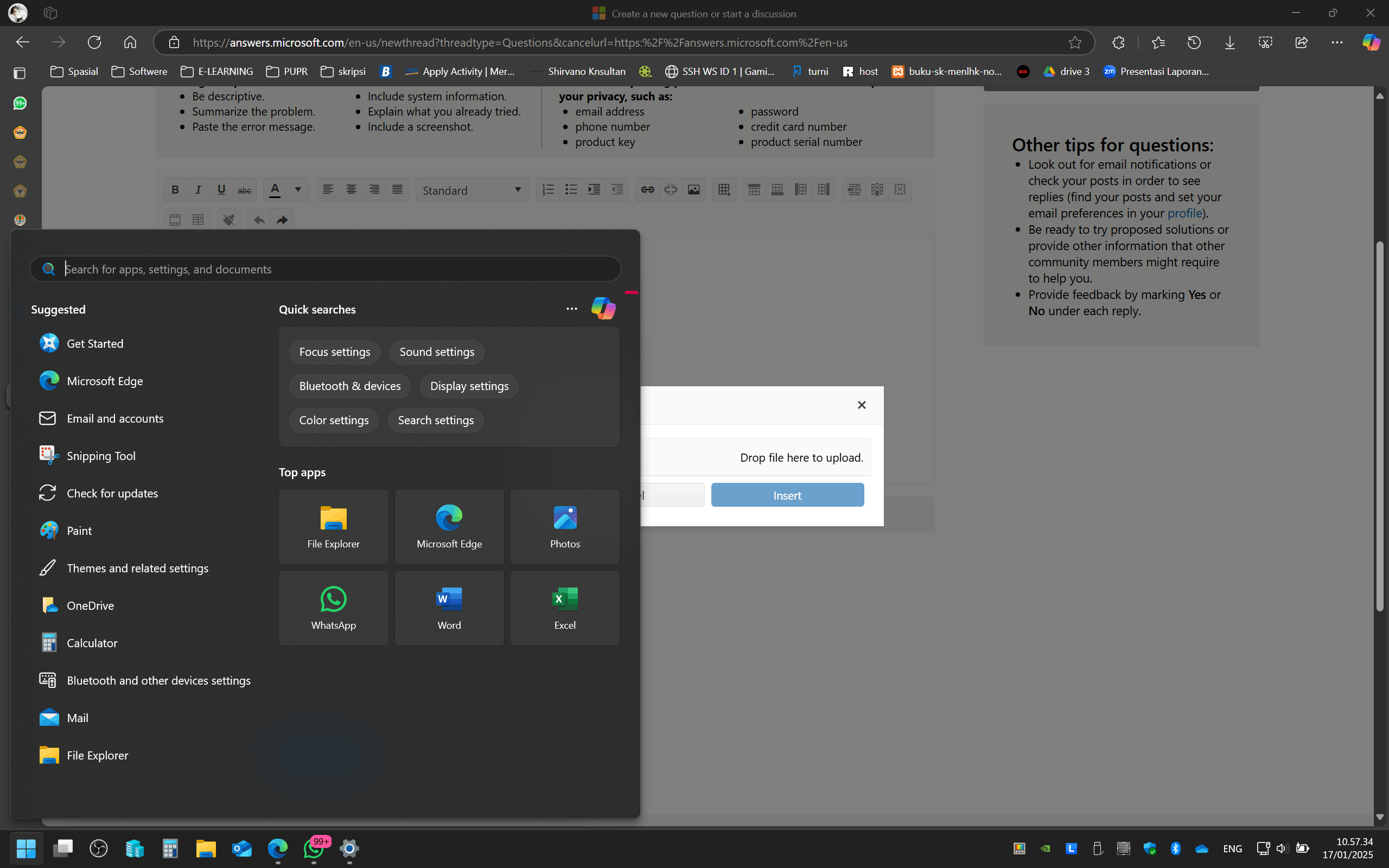
Task: Expand the Standard paragraph style dropdown
Action: tap(472, 190)
